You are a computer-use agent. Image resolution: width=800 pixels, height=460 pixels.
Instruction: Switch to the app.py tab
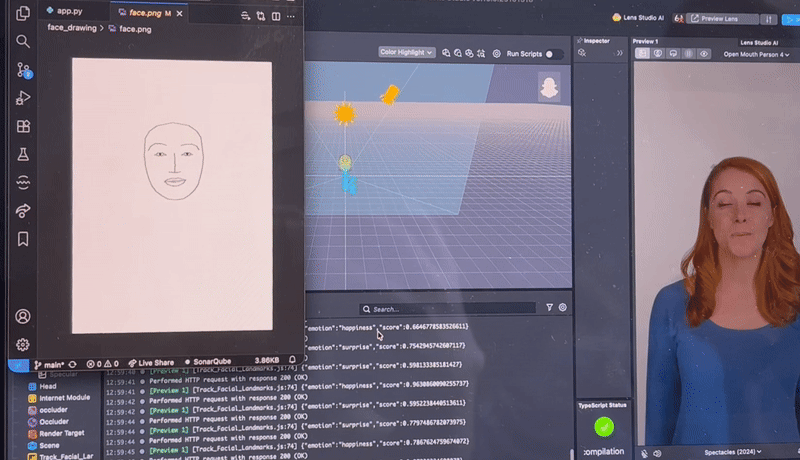[65, 11]
